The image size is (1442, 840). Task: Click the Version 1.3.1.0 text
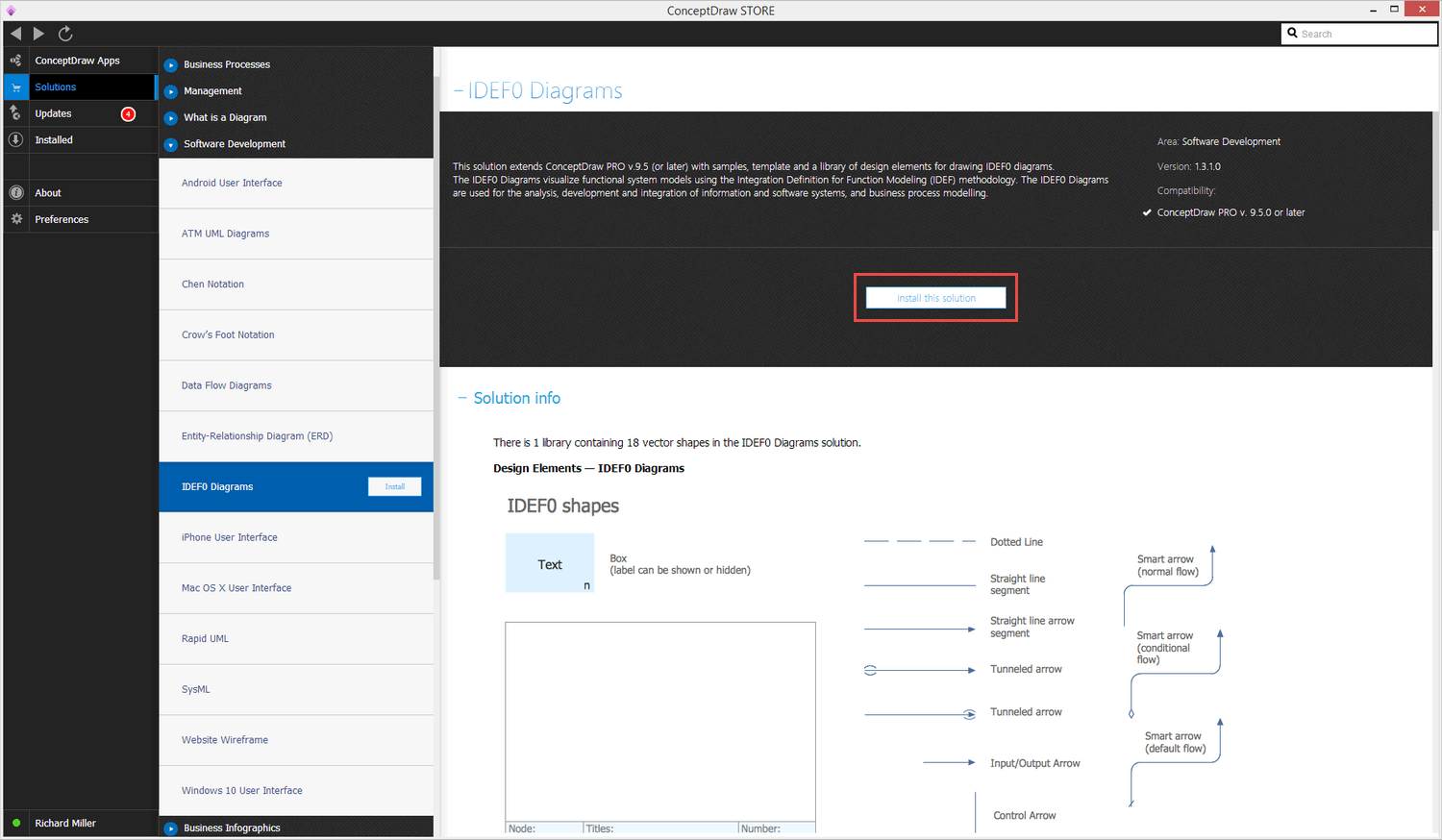(1189, 166)
